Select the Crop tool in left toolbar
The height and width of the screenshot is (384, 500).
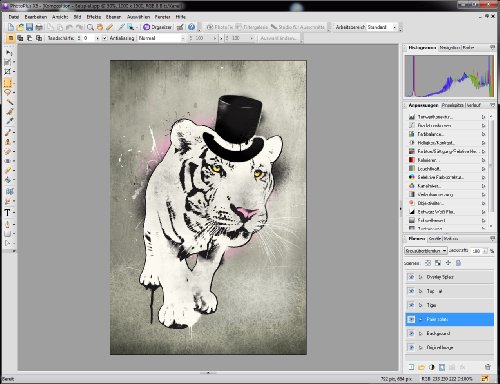pyautogui.click(x=7, y=71)
